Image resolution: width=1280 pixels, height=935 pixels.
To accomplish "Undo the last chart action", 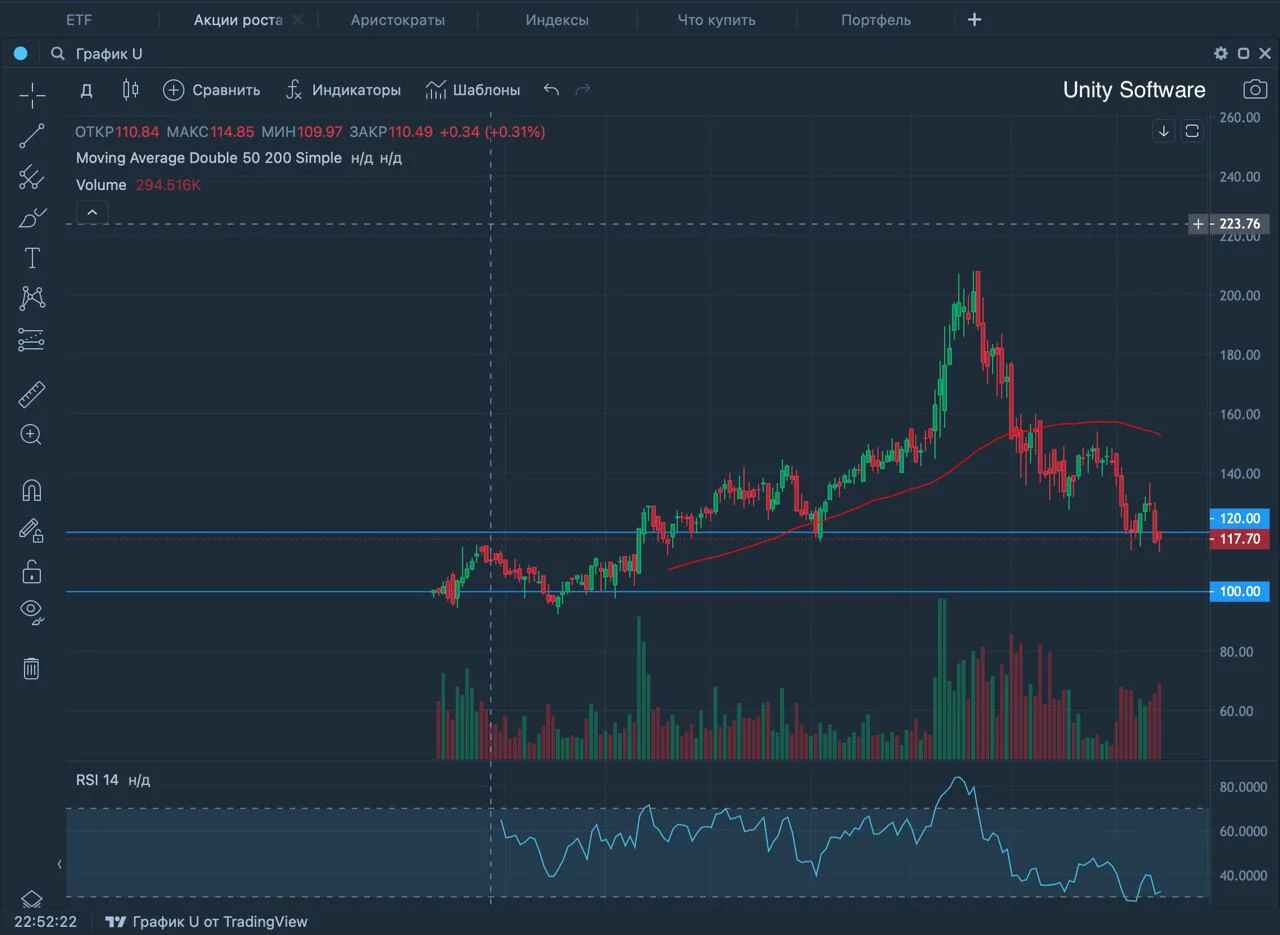I will click(x=551, y=90).
